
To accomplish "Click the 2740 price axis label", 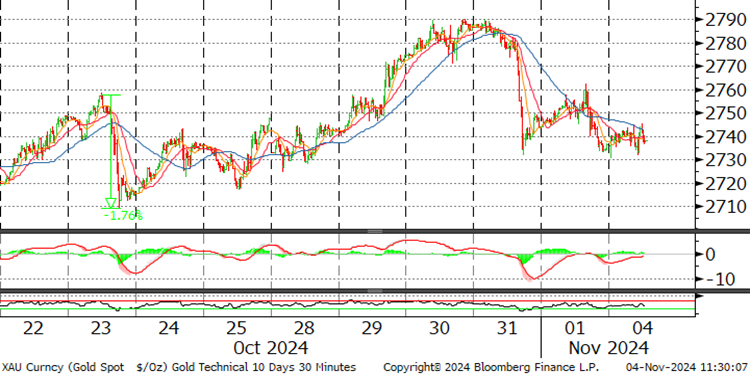I will coord(726,137).
